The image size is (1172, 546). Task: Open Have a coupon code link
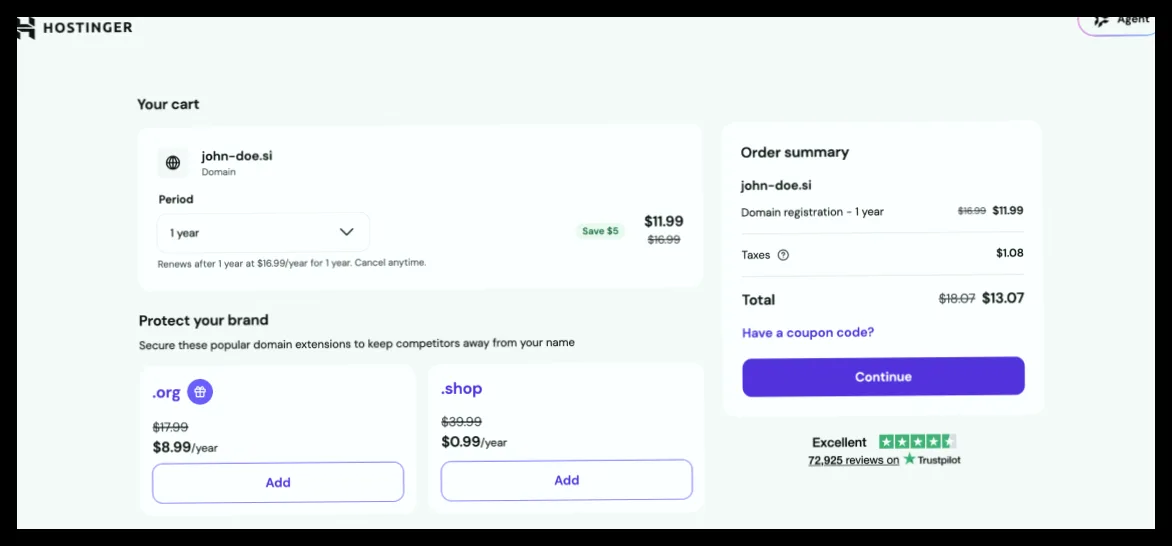[808, 332]
